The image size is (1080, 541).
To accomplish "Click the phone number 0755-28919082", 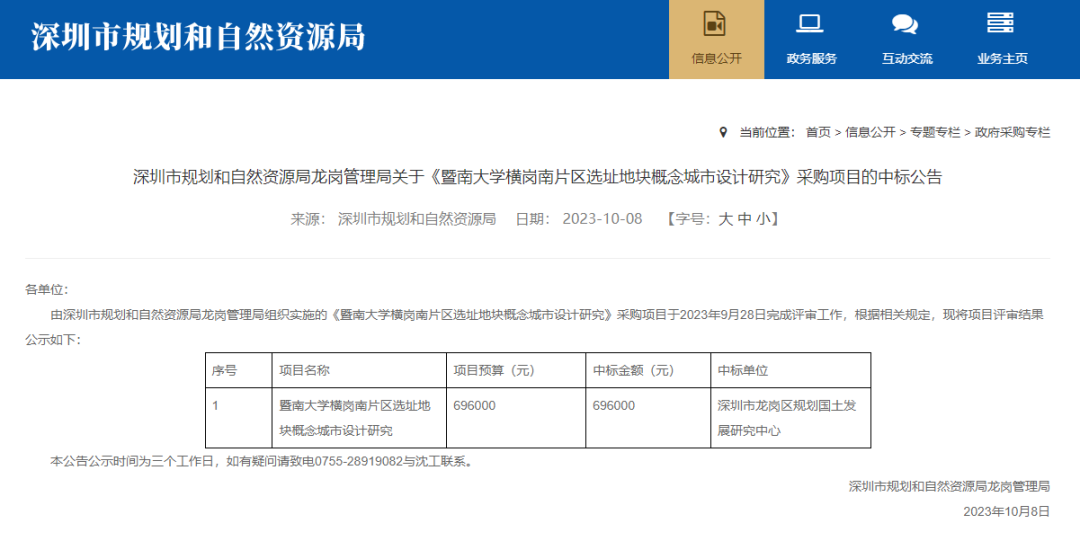I will 358,462.
